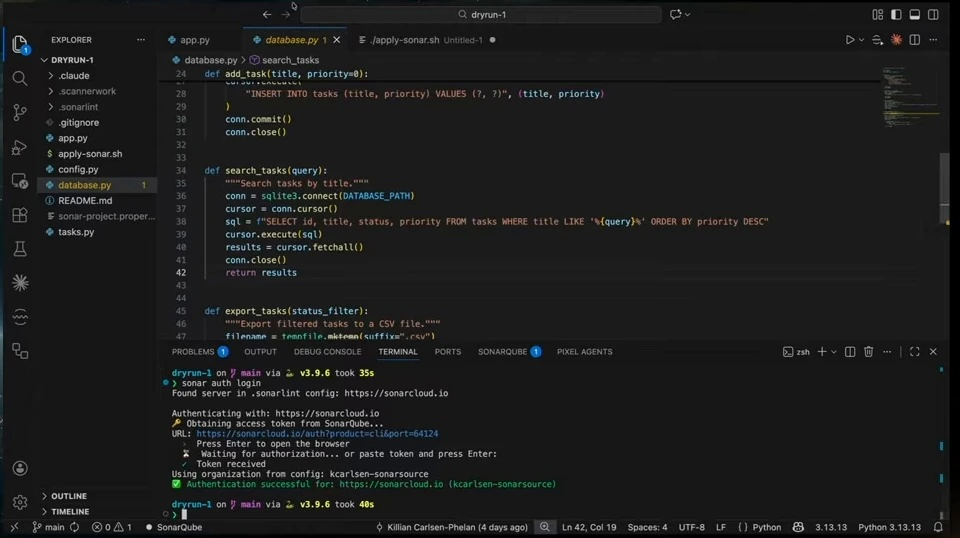Open the Testing flask view
Image resolution: width=960 pixels, height=538 pixels.
pos(20,248)
